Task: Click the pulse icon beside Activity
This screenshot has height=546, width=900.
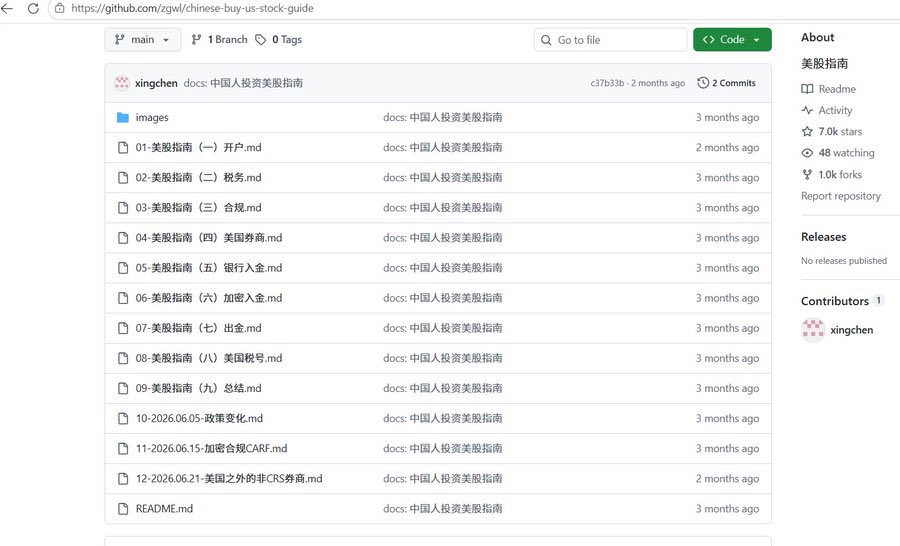Action: tap(807, 110)
